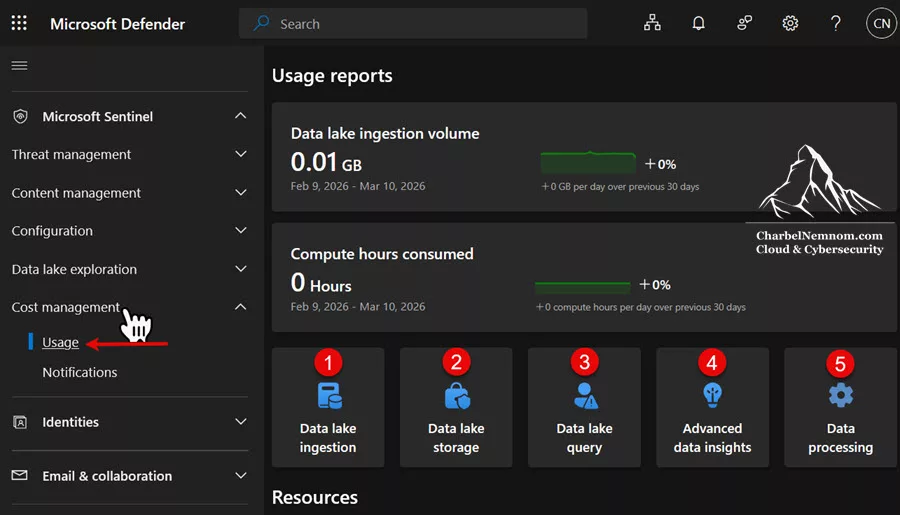
Task: Click the search magnifier icon
Action: click(261, 24)
